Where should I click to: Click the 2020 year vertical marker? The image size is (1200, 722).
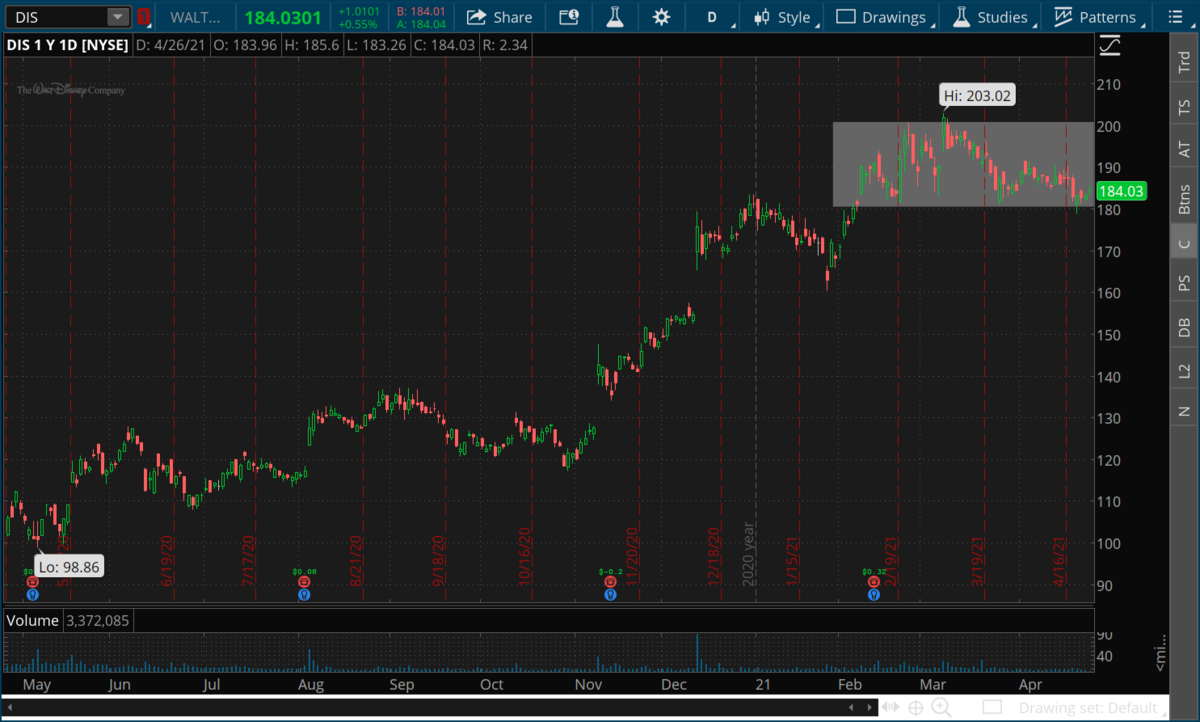coord(747,553)
